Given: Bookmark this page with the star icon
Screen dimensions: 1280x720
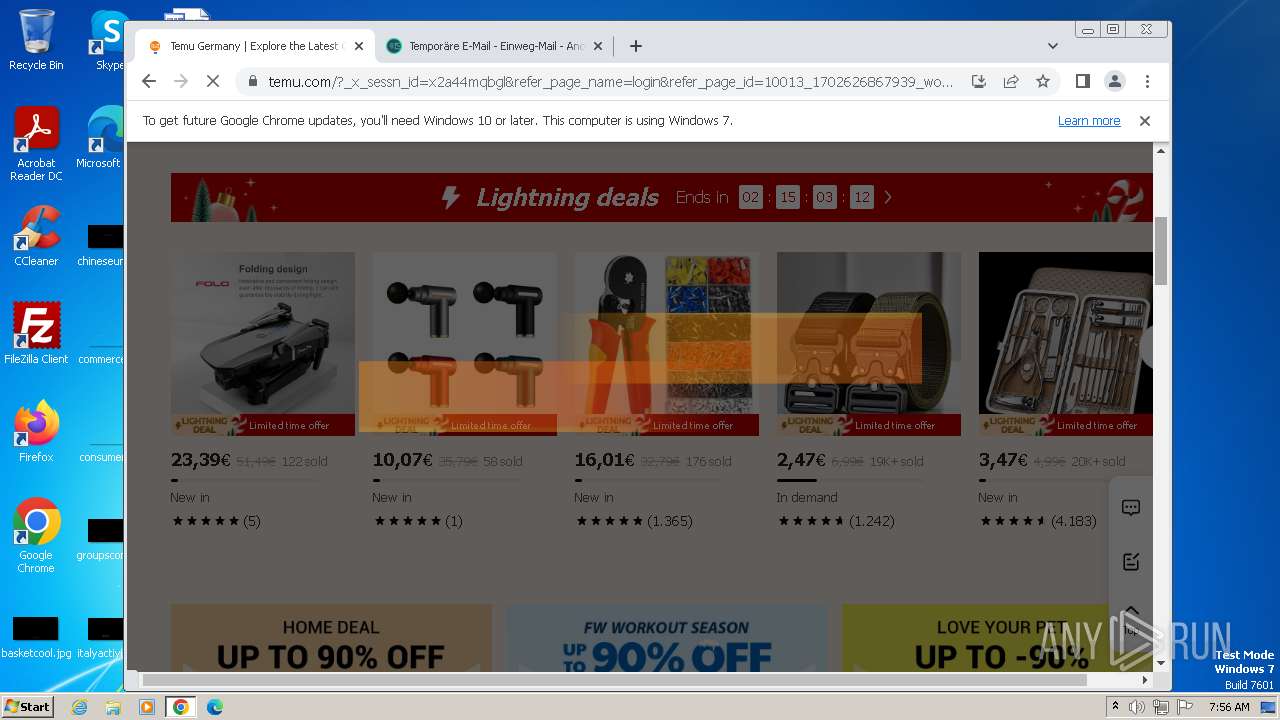Looking at the screenshot, I should pyautogui.click(x=1043, y=82).
